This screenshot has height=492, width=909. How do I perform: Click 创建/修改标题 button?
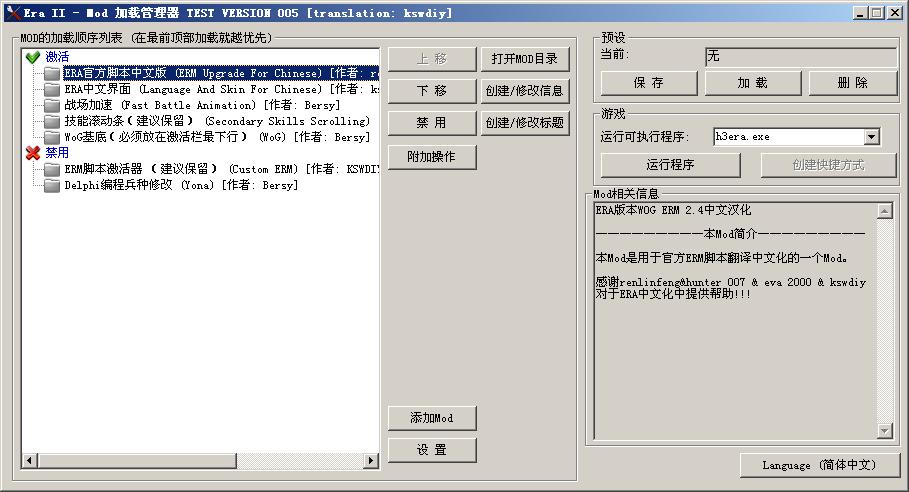click(x=525, y=123)
